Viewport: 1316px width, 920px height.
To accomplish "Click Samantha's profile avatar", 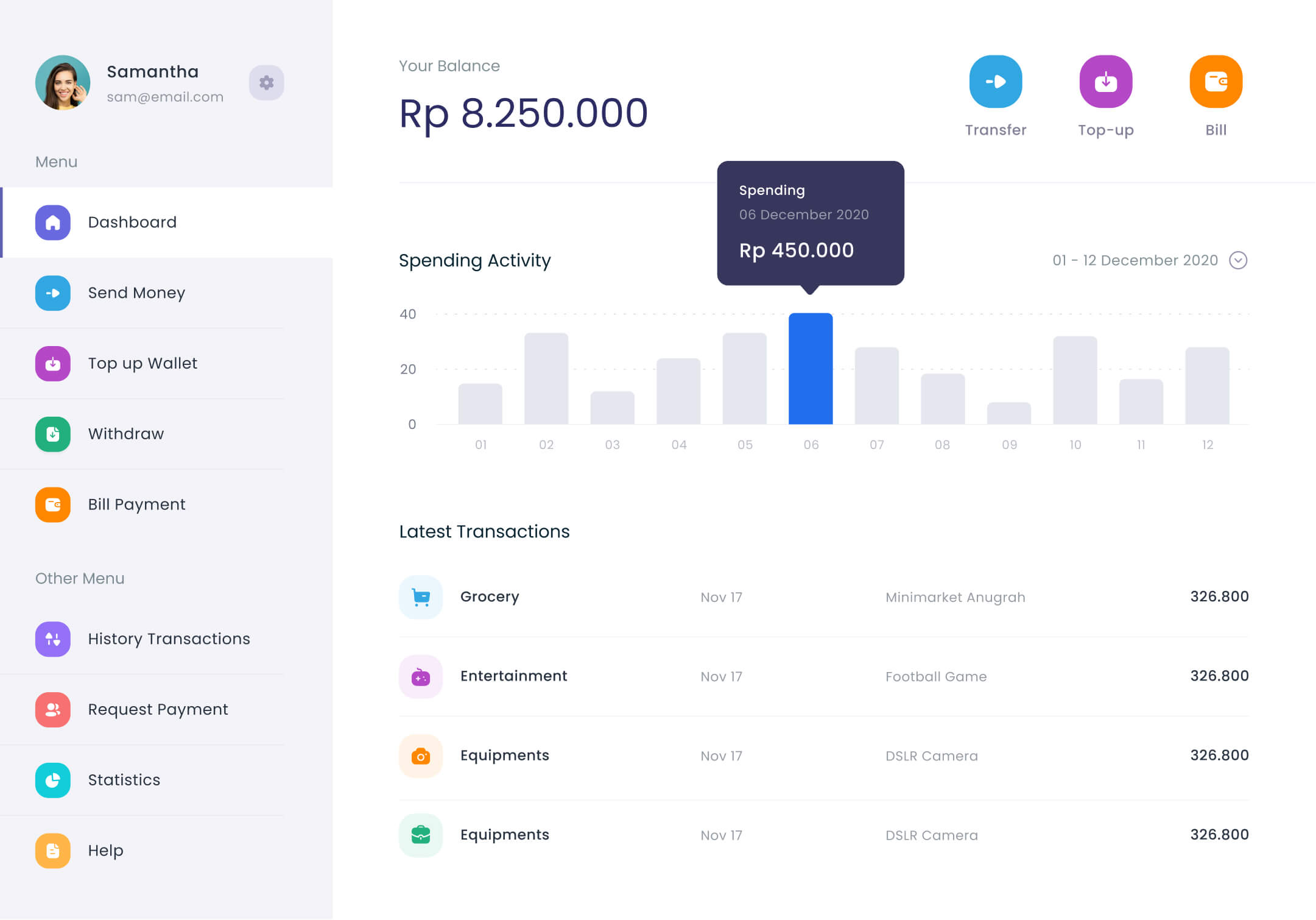I will 63,83.
